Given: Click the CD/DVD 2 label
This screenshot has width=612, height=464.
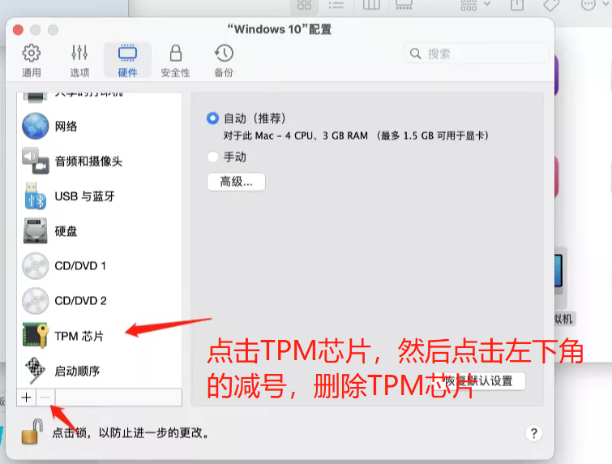Looking at the screenshot, I should (x=80, y=301).
